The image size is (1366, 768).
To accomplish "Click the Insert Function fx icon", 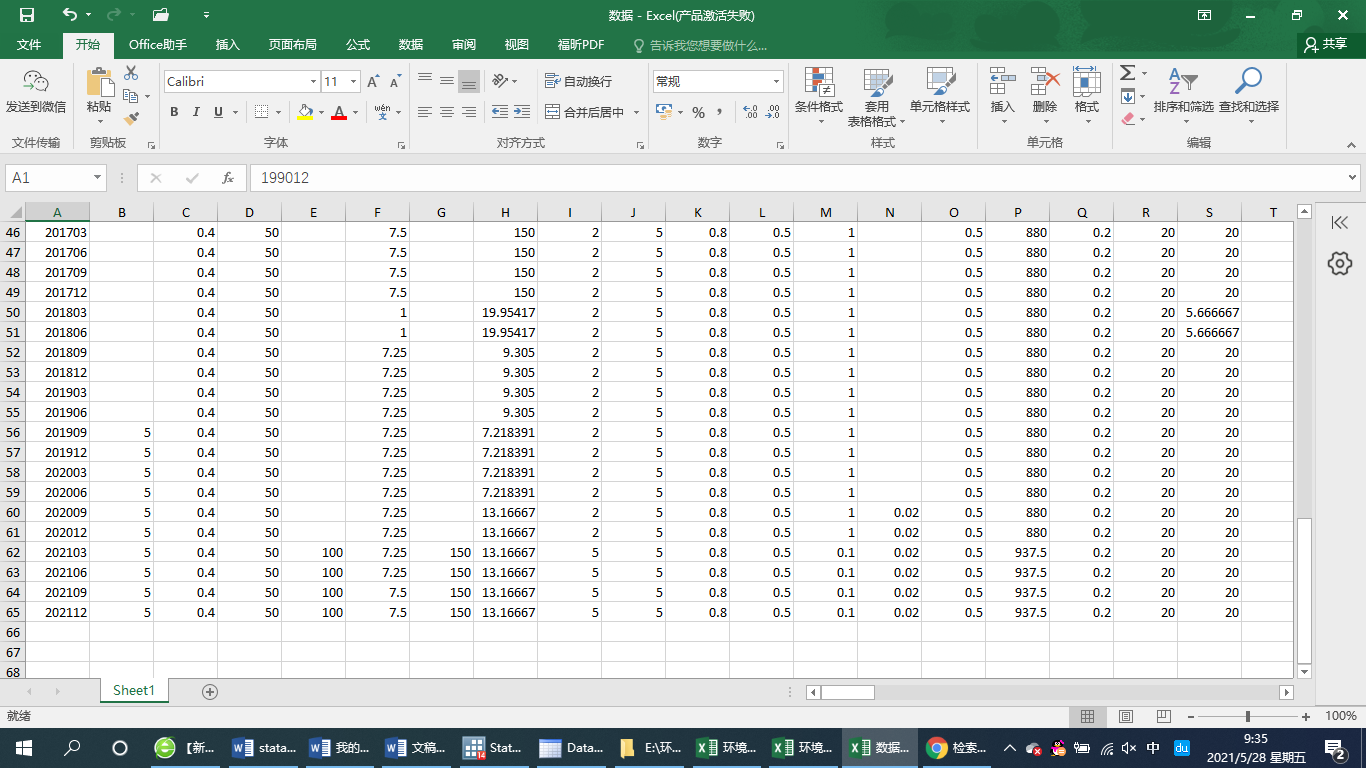I will [228, 178].
